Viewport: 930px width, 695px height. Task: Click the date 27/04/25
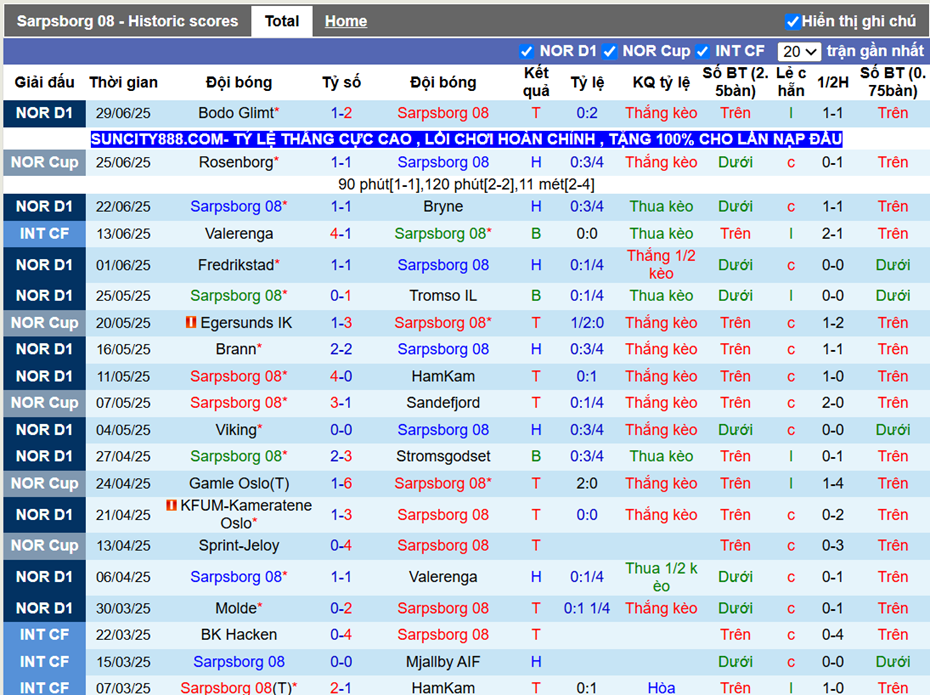point(123,457)
